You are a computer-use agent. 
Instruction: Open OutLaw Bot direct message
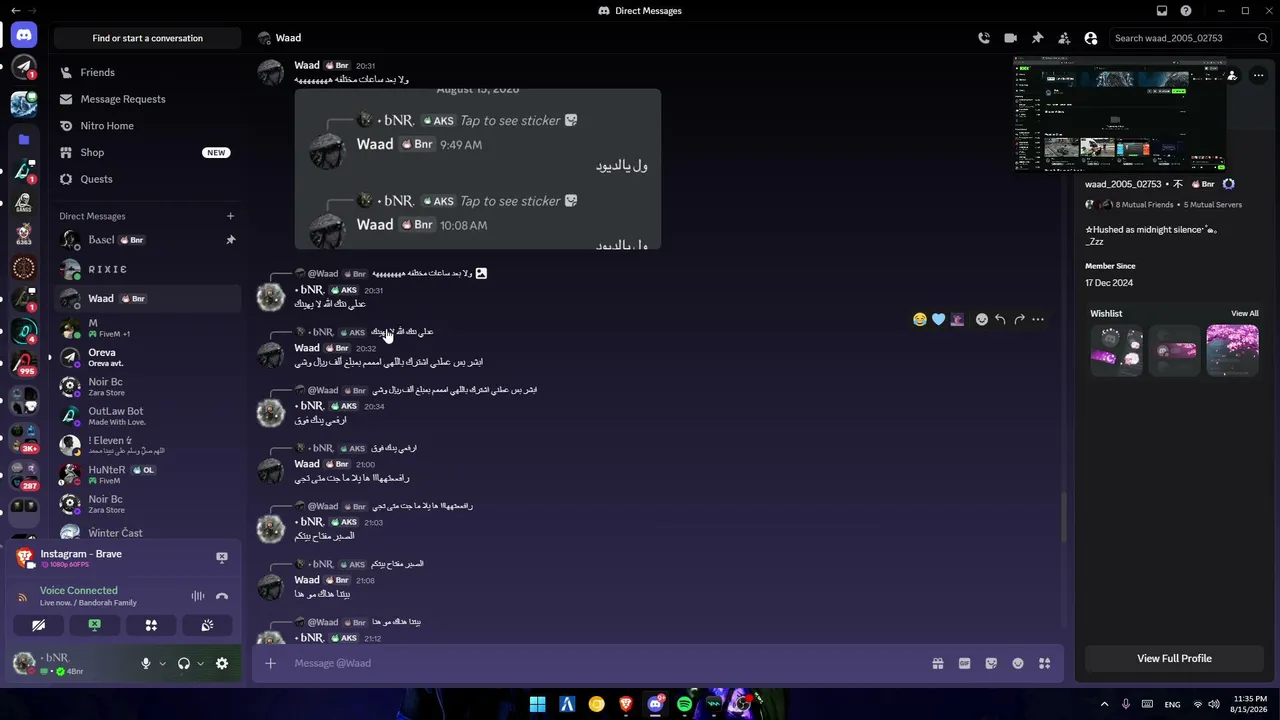(148, 415)
